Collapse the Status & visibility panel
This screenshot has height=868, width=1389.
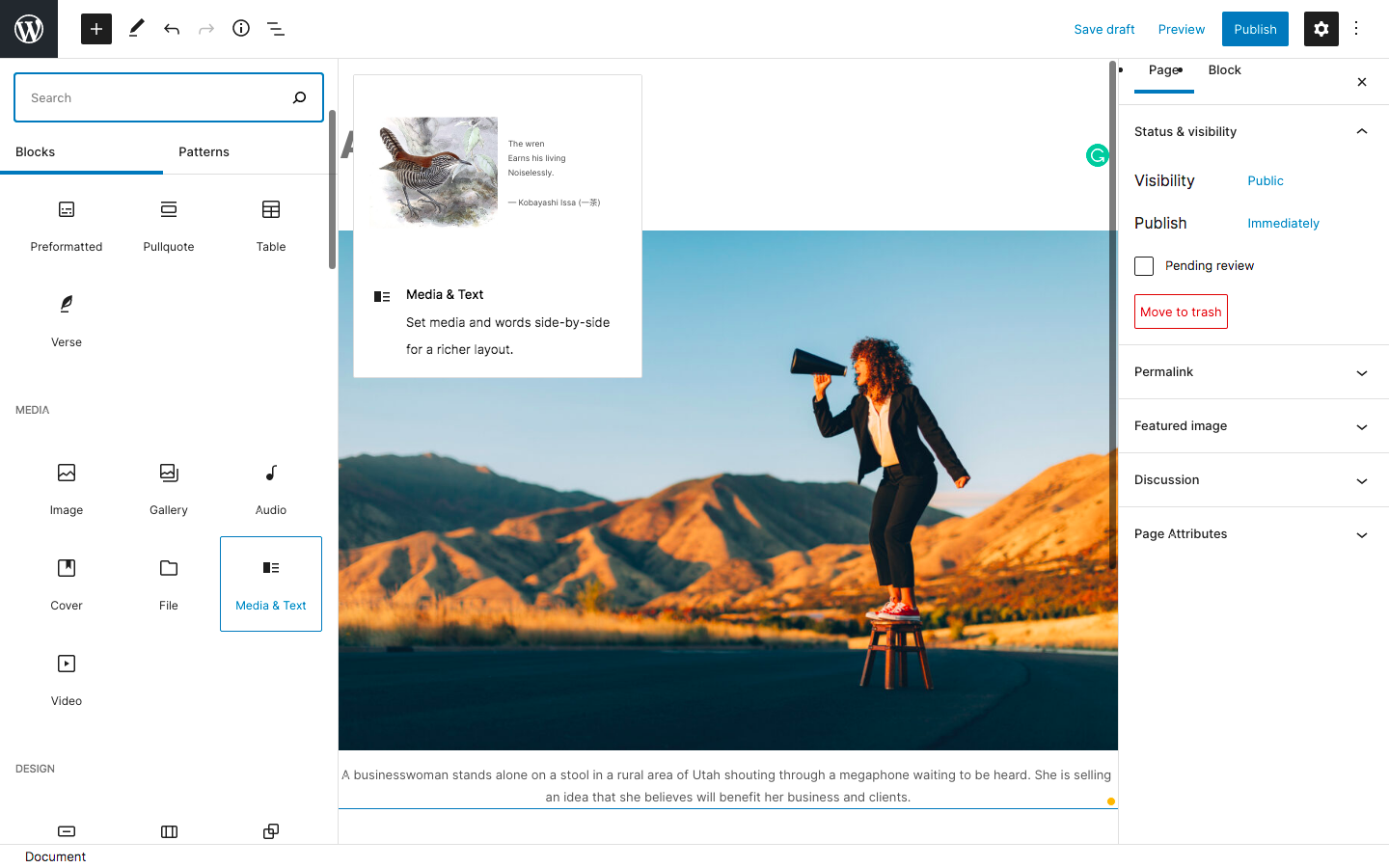(1254, 132)
